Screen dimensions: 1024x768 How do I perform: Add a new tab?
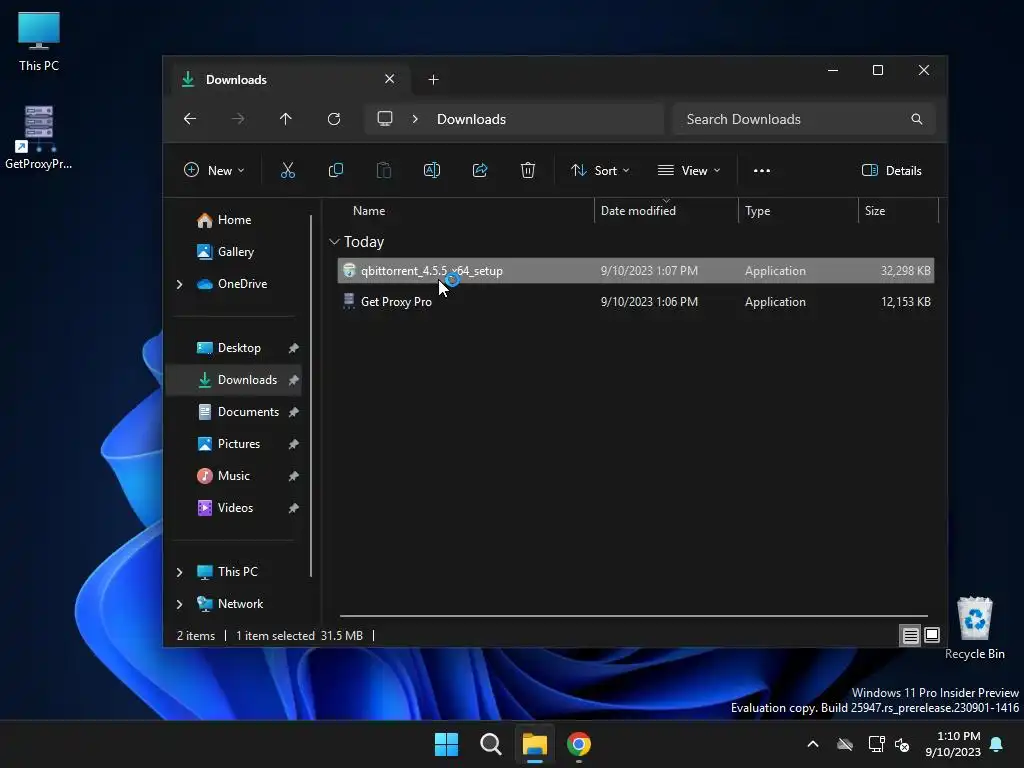pyautogui.click(x=433, y=80)
